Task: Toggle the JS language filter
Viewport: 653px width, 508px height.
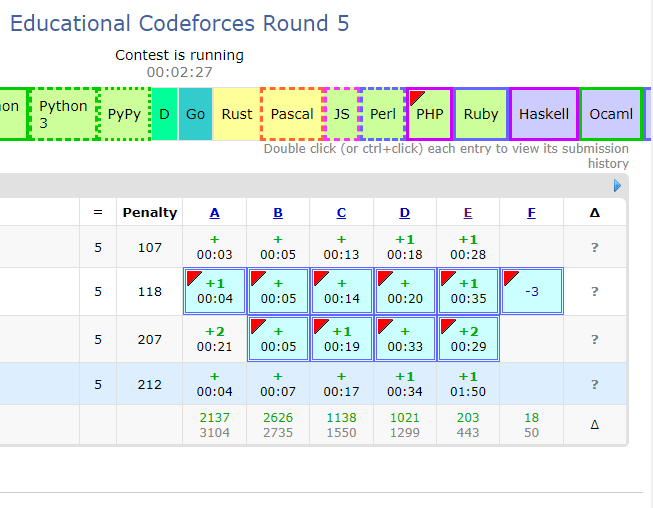Action: pyautogui.click(x=341, y=114)
